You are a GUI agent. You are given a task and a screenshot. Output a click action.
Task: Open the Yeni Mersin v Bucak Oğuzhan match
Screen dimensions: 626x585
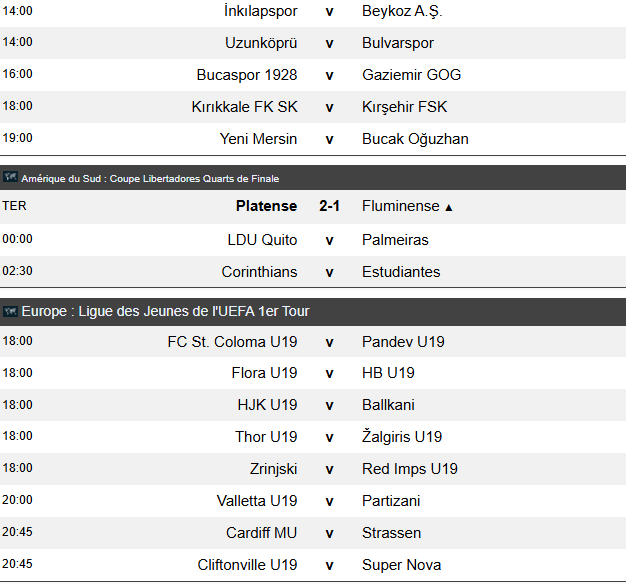(313, 139)
